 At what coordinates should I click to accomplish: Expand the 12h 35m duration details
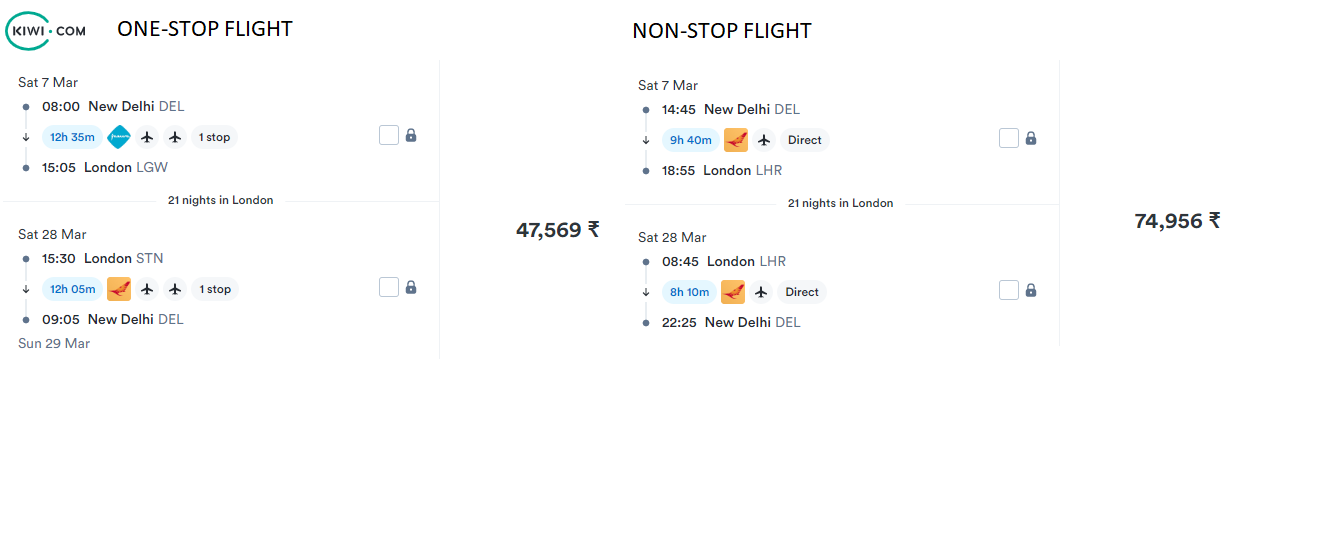72,137
